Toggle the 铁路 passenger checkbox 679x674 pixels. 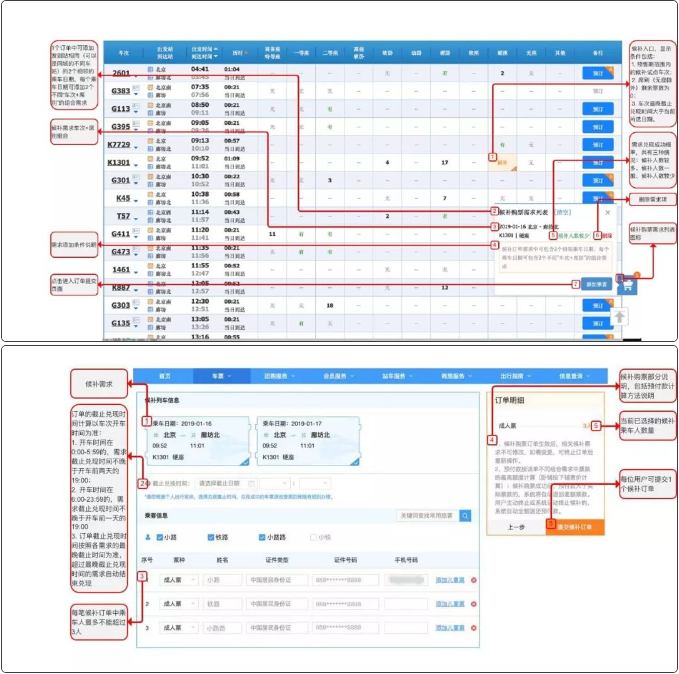coord(213,537)
